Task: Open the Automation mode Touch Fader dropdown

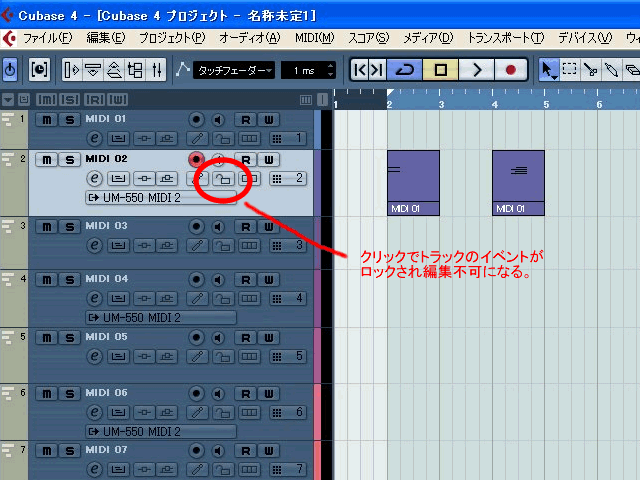Action: pyautogui.click(x=234, y=70)
